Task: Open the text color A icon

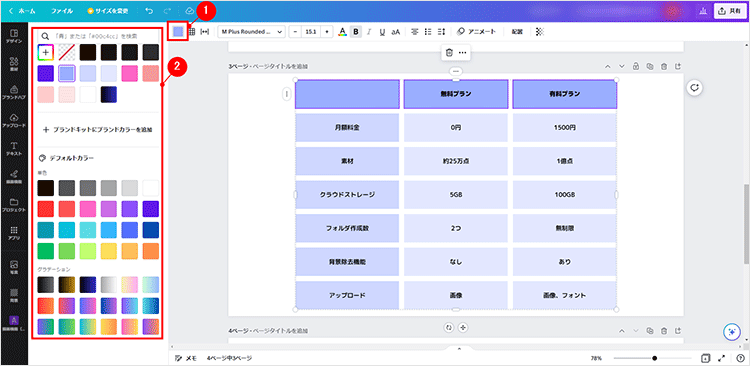Action: 342,32
